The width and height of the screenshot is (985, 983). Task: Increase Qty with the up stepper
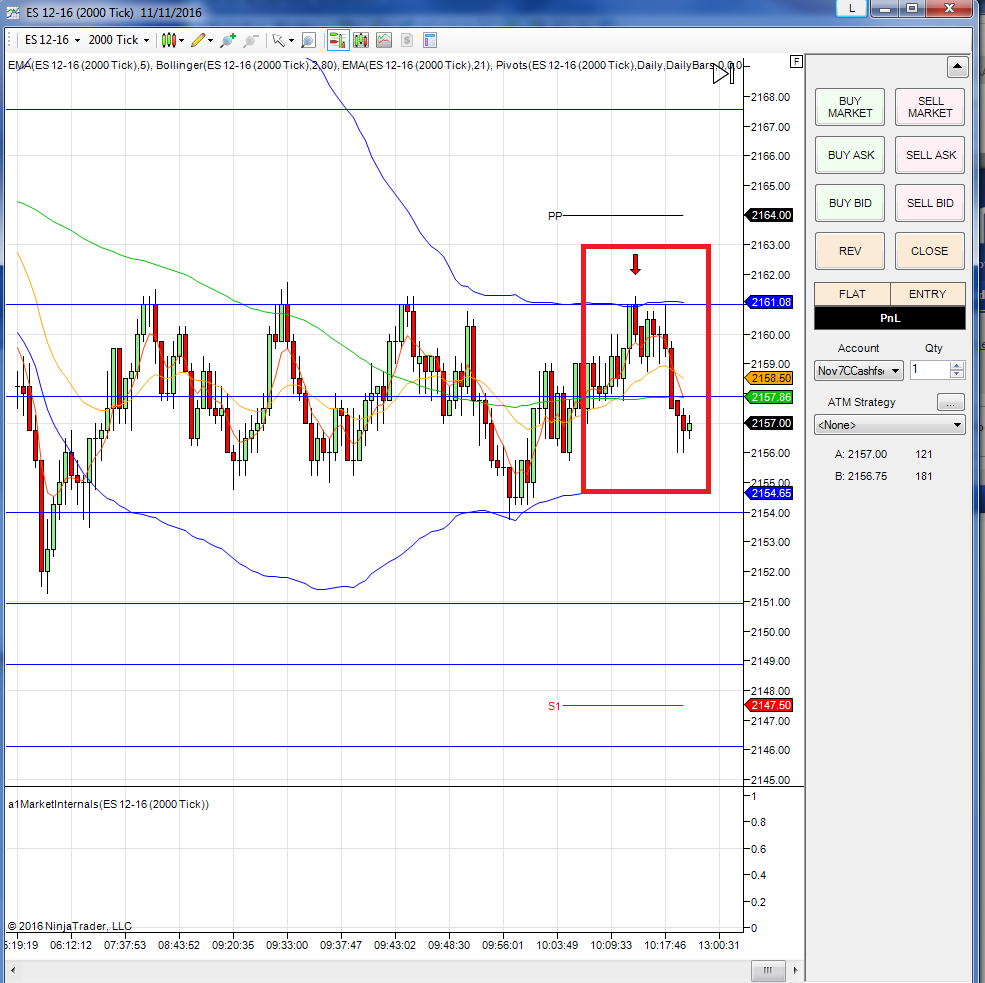(x=957, y=366)
